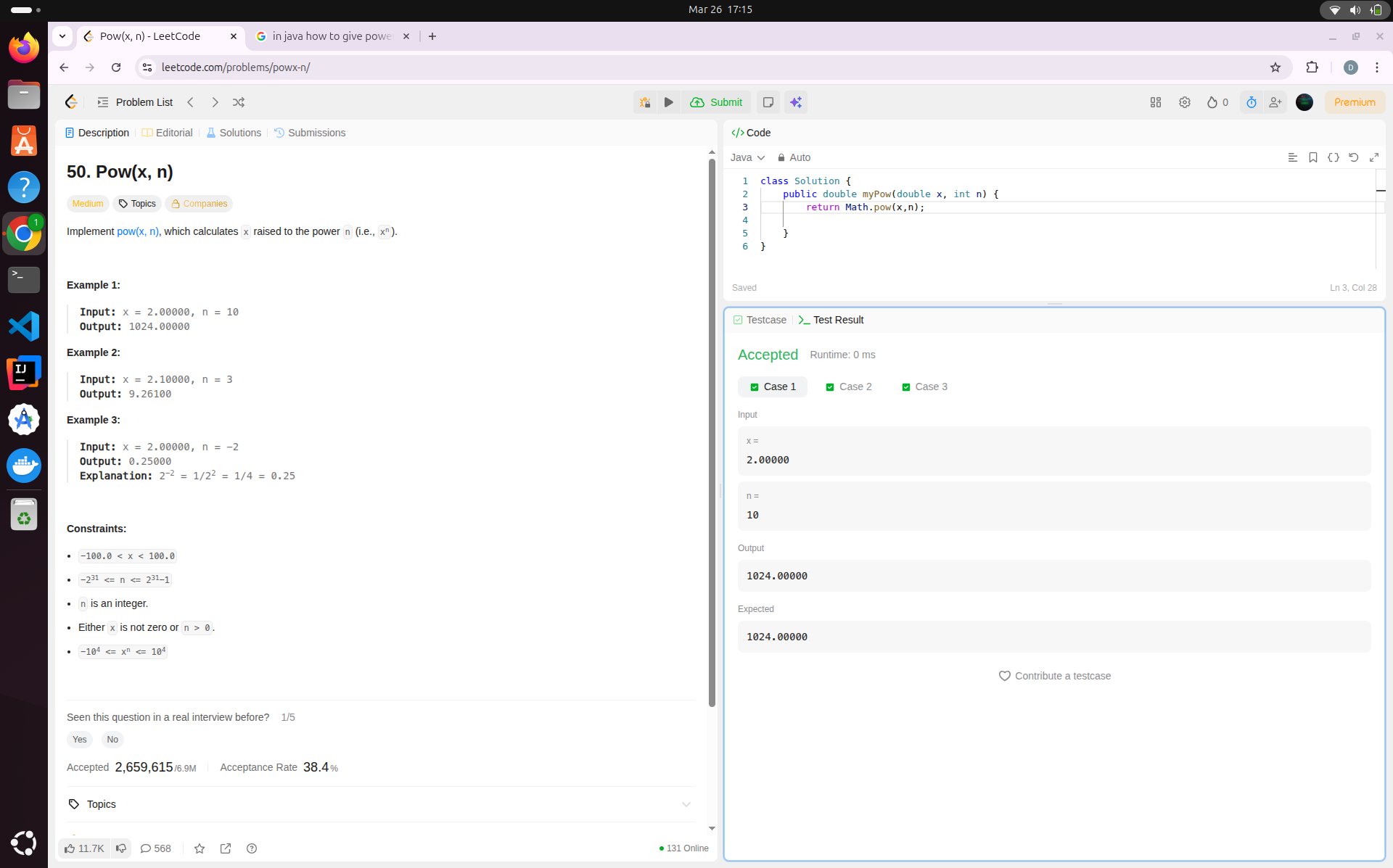Answer Yes to seen in interview
This screenshot has height=868, width=1393.
(80, 740)
